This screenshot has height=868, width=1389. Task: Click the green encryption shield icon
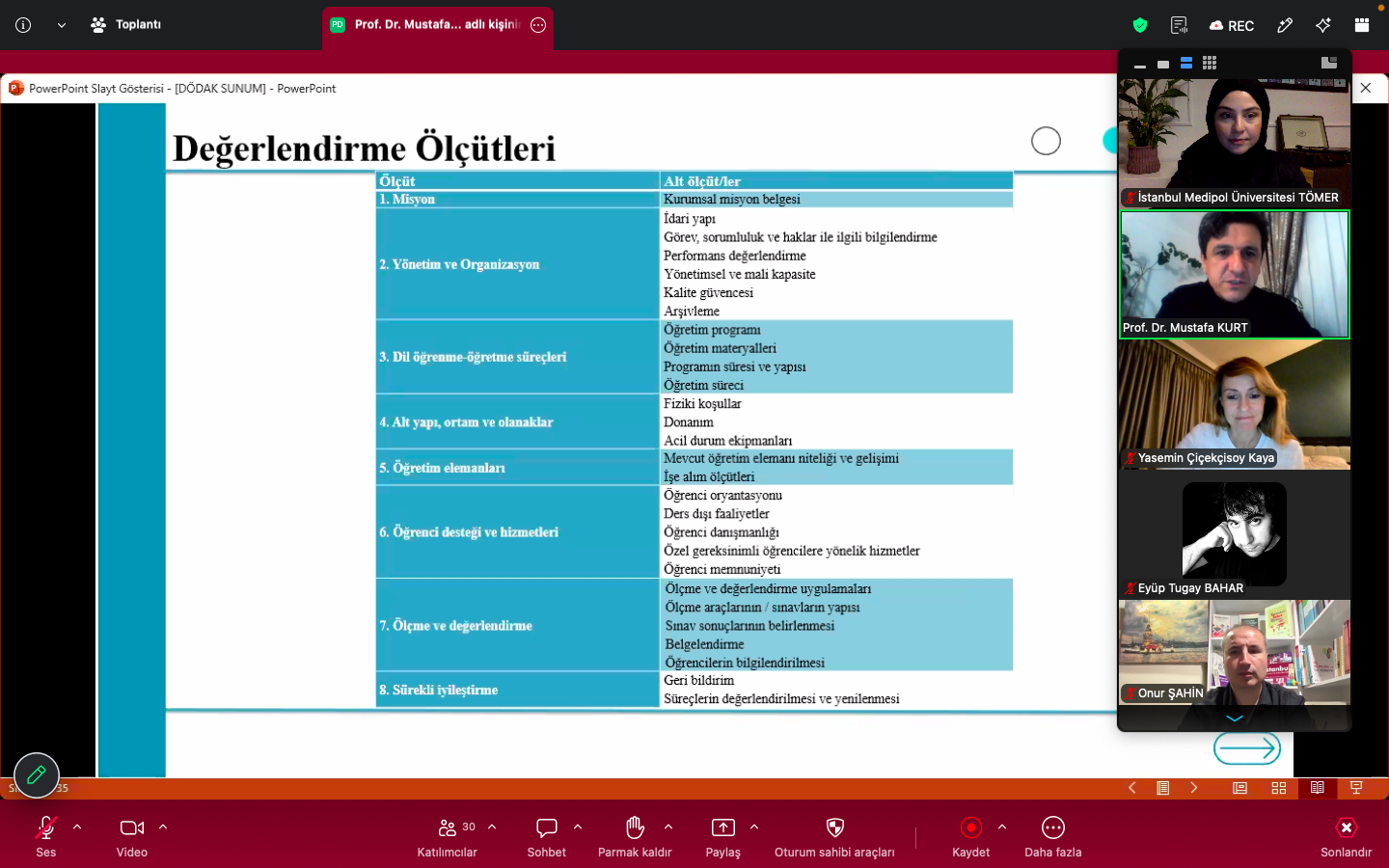[x=1140, y=25]
